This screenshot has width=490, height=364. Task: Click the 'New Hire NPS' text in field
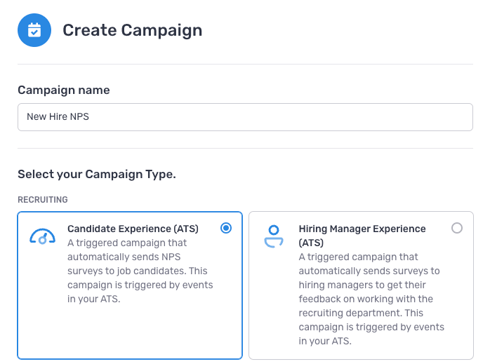pos(58,117)
